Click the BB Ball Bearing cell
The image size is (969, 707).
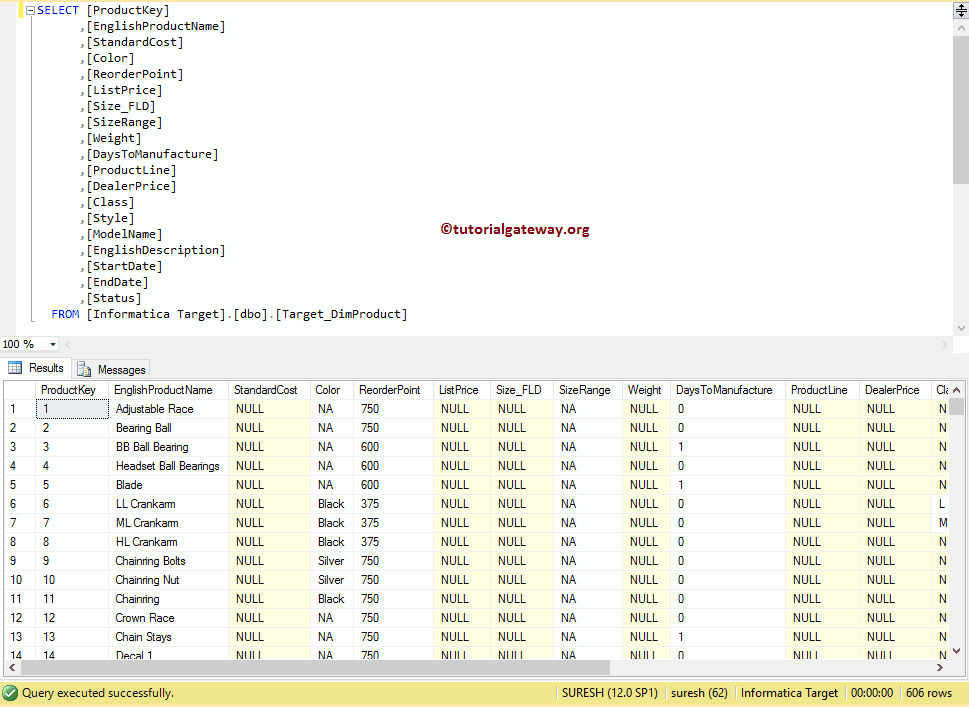click(169, 447)
